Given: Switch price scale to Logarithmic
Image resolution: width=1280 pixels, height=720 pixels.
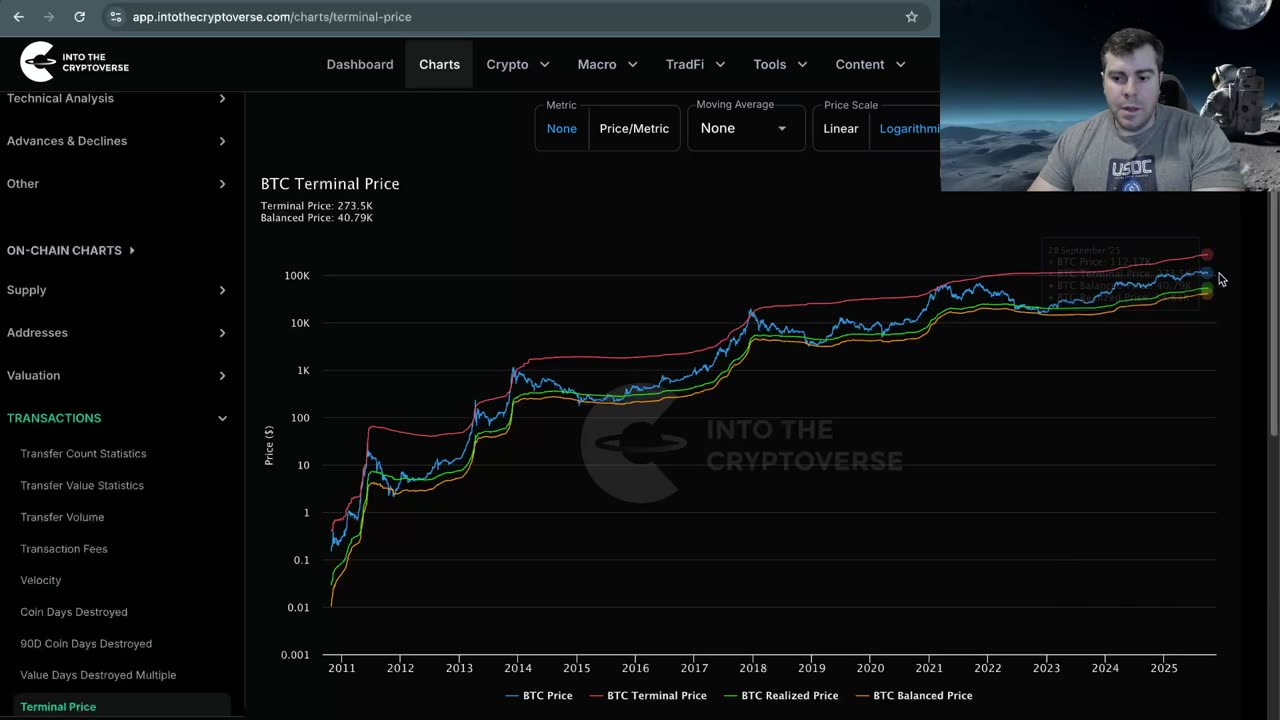Looking at the screenshot, I should tap(909, 129).
